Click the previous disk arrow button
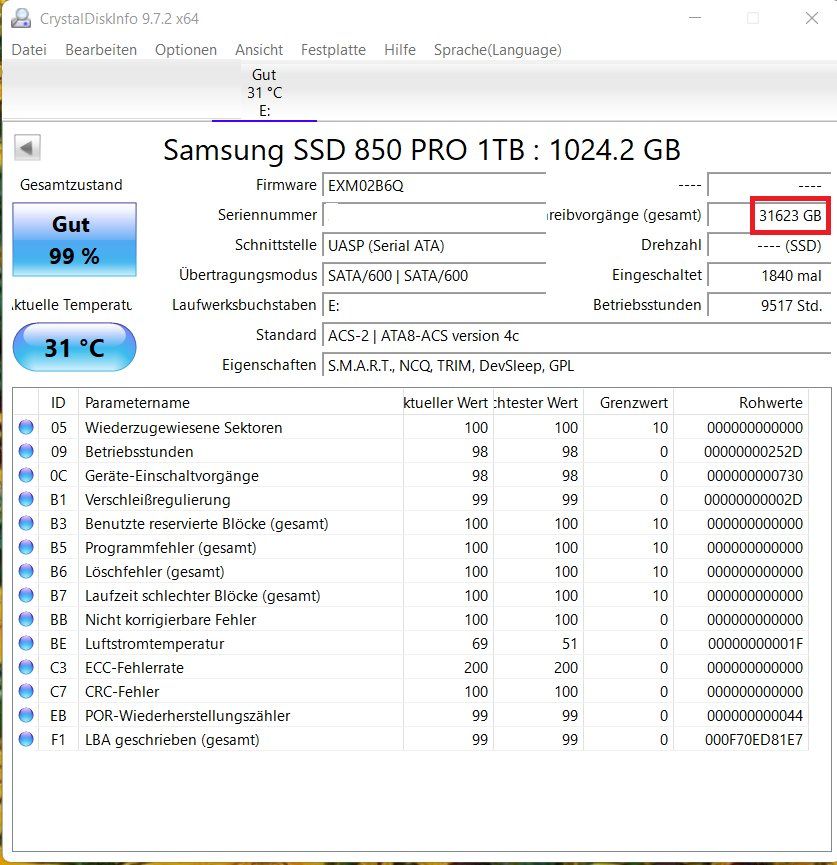This screenshot has width=837, height=865. click(x=27, y=147)
